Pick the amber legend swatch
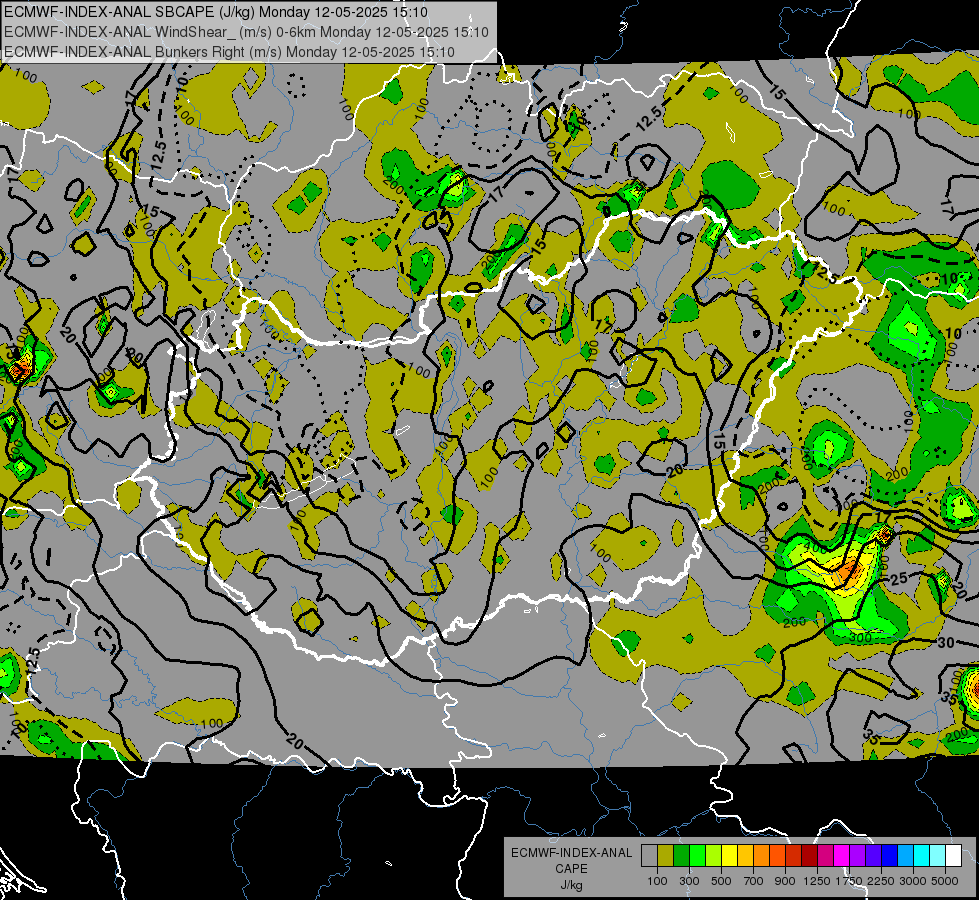 (745, 856)
